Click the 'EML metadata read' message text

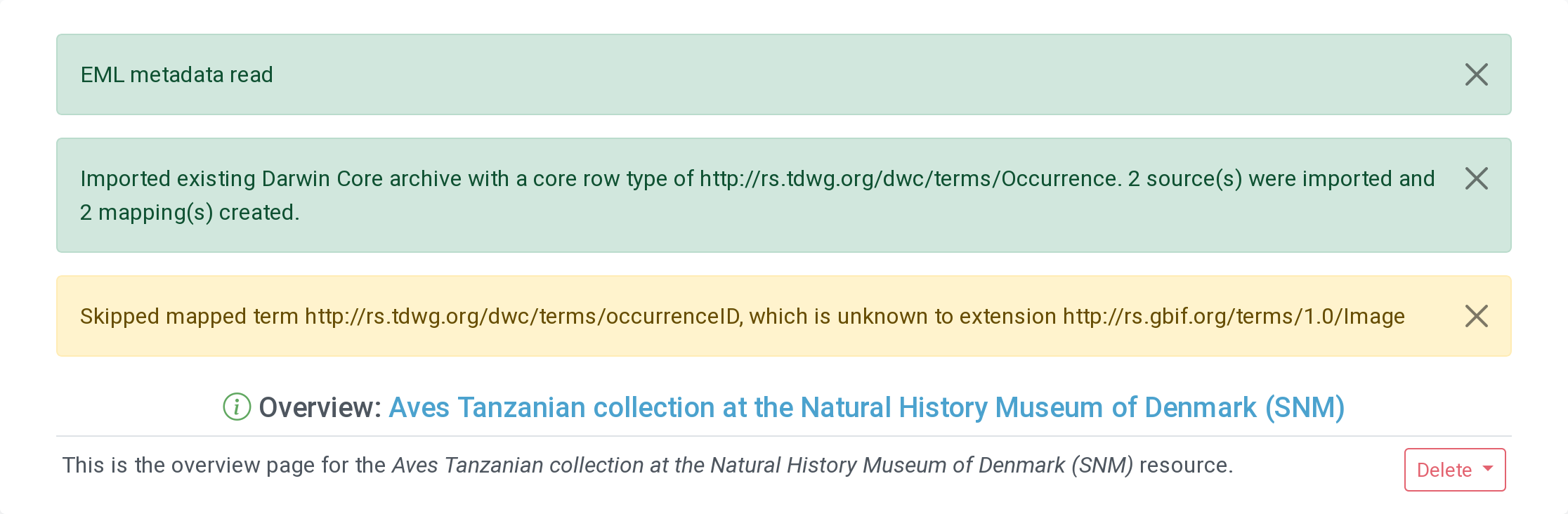(176, 74)
